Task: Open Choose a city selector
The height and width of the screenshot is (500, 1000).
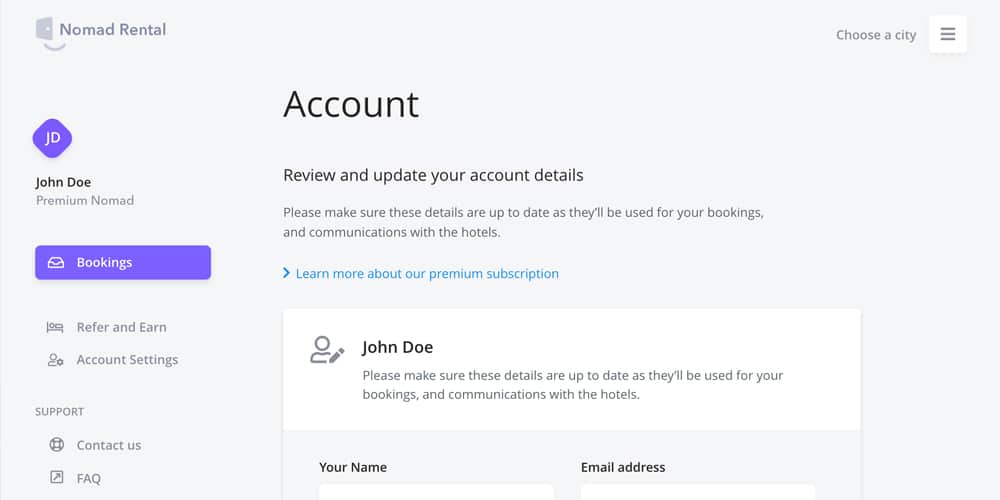Action: click(x=876, y=35)
